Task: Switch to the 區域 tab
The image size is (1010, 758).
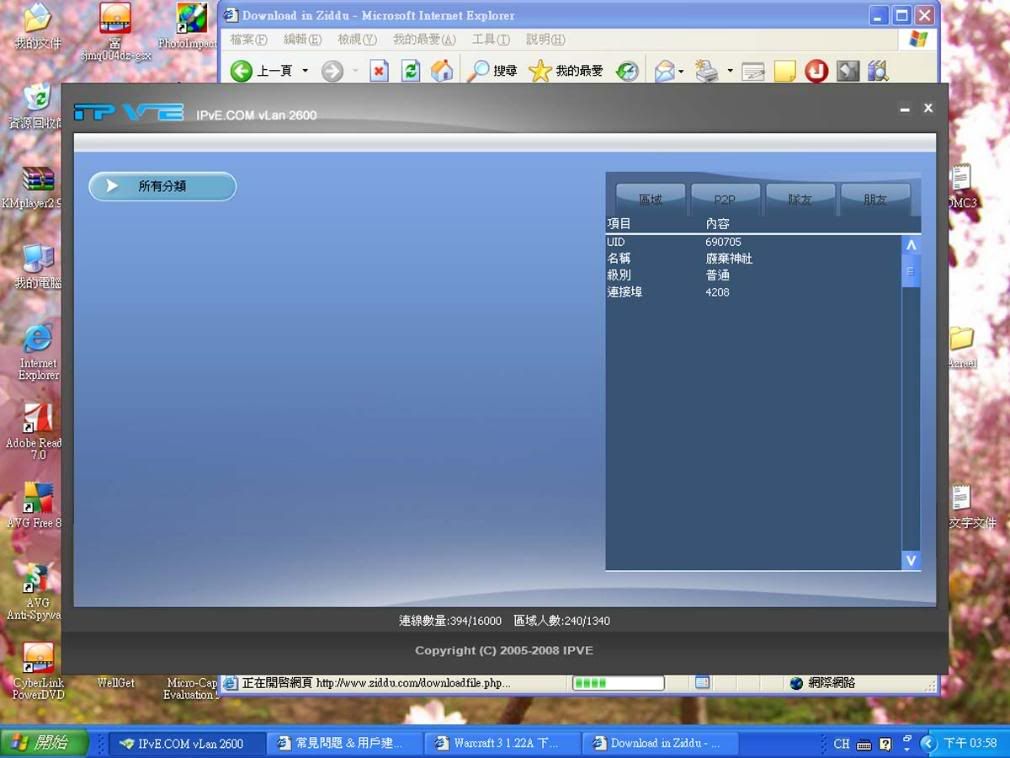Action: (650, 199)
